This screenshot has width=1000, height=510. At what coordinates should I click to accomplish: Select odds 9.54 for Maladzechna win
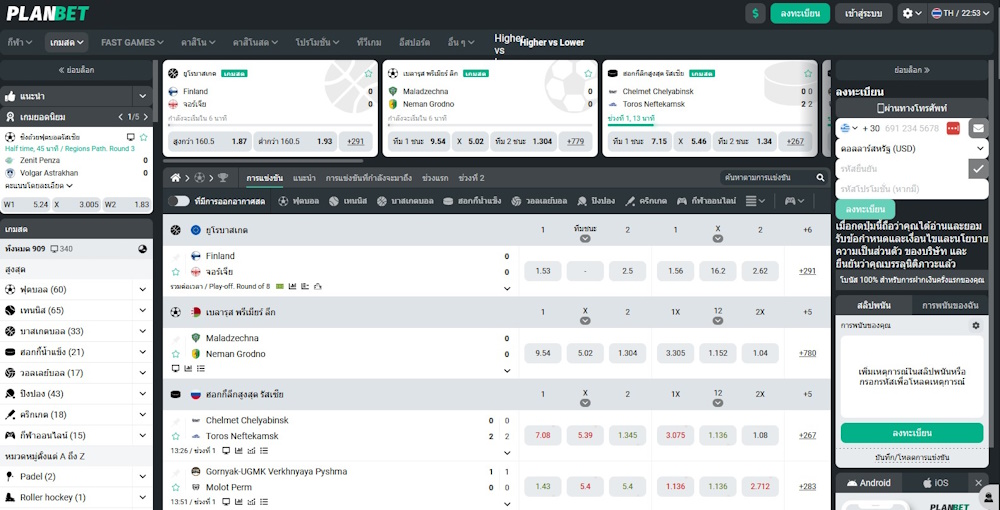click(x=543, y=353)
